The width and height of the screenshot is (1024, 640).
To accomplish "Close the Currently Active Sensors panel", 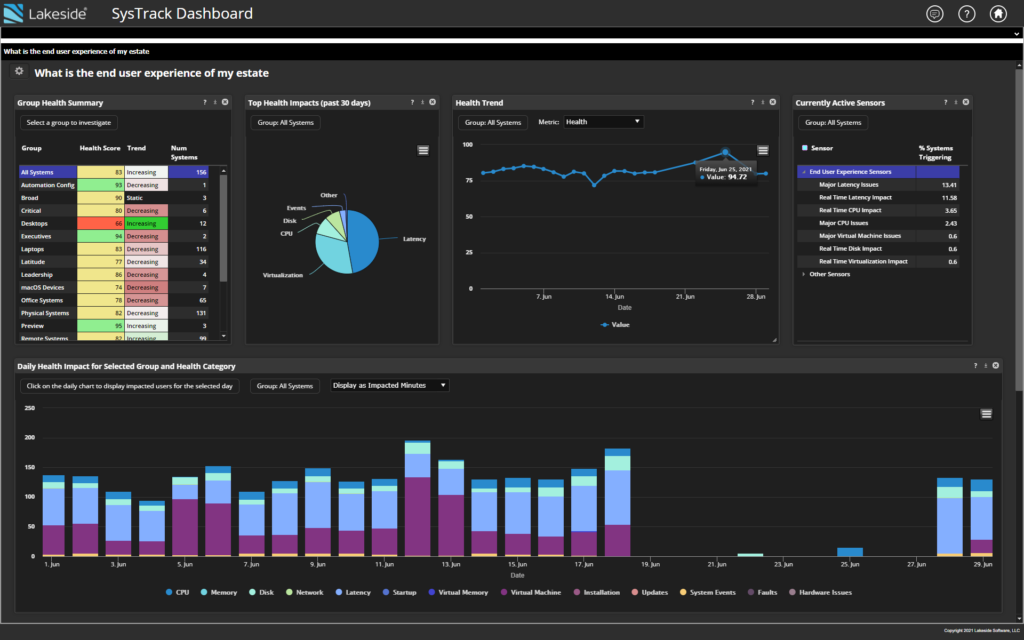I will coord(966,103).
